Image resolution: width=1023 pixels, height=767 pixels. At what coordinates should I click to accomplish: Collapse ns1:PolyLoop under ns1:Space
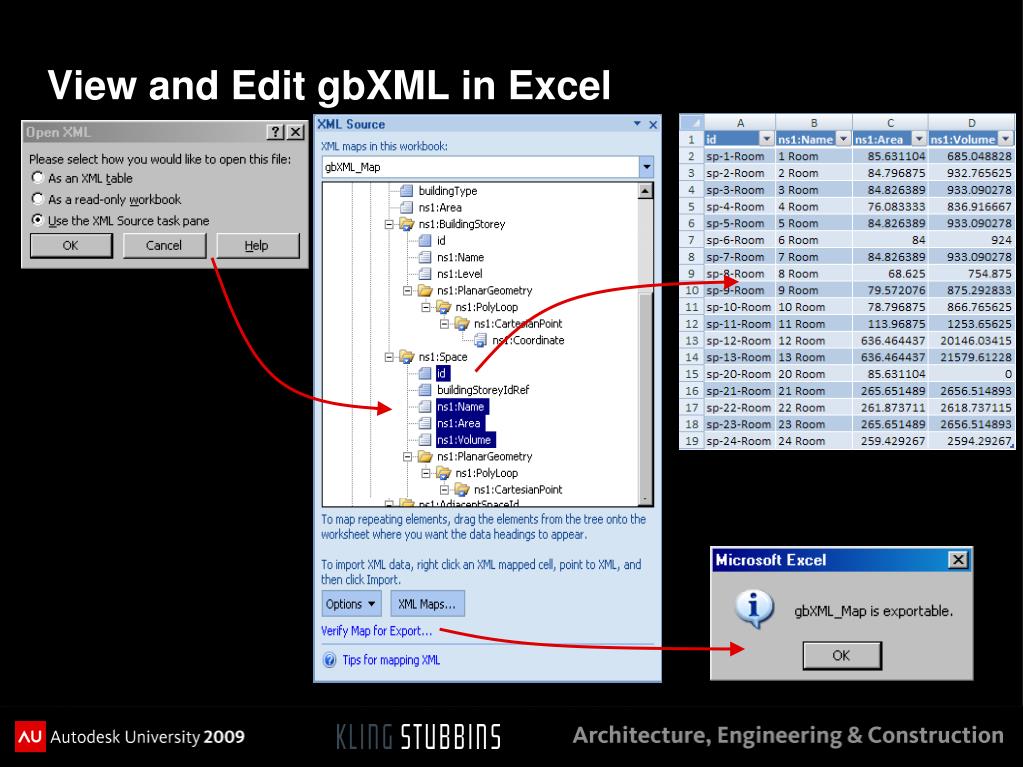(426, 473)
